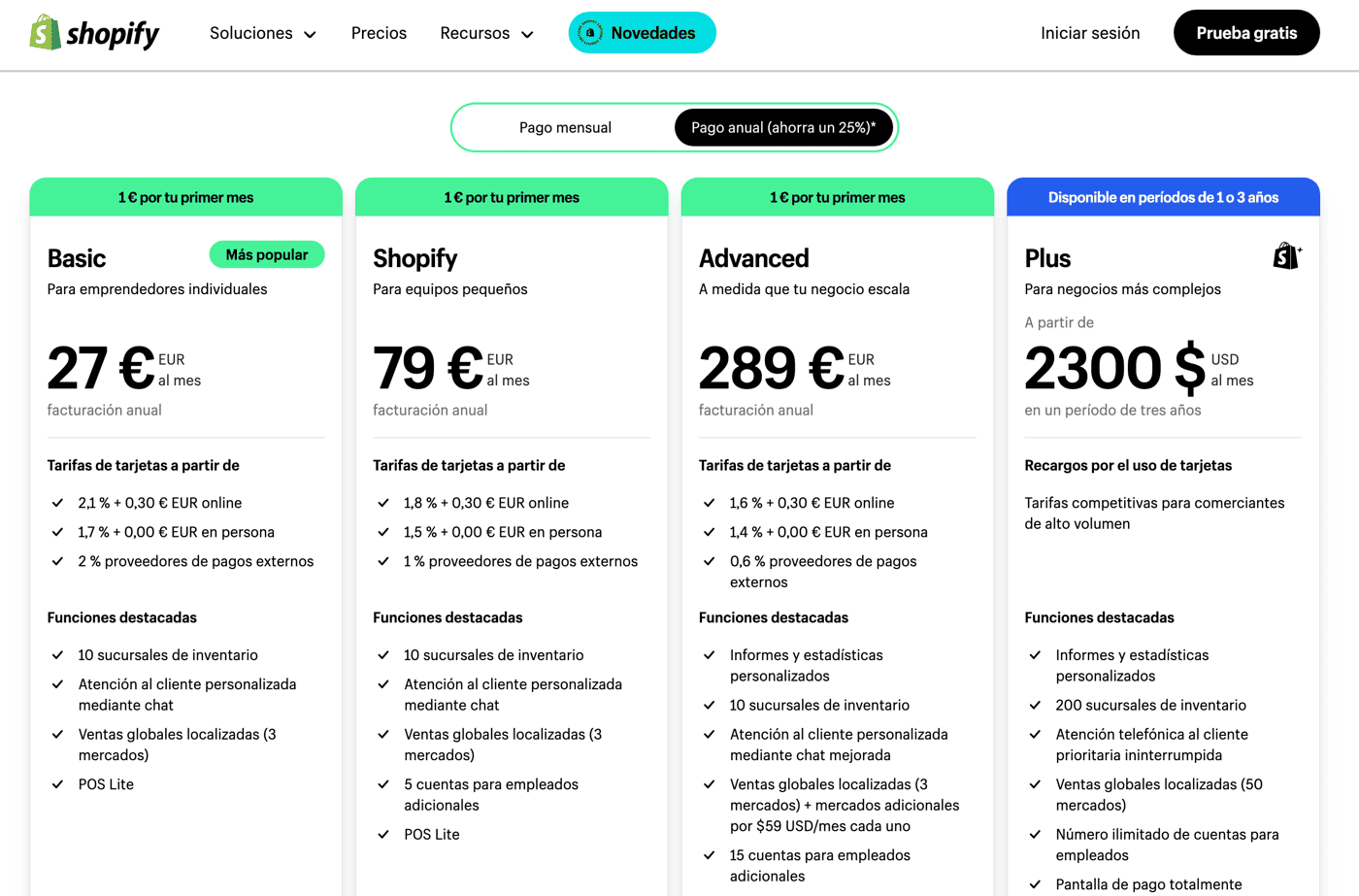Image resolution: width=1359 pixels, height=896 pixels.
Task: Click checkmark beside 15 cuentas para empleados adicionales
Action: (x=710, y=855)
